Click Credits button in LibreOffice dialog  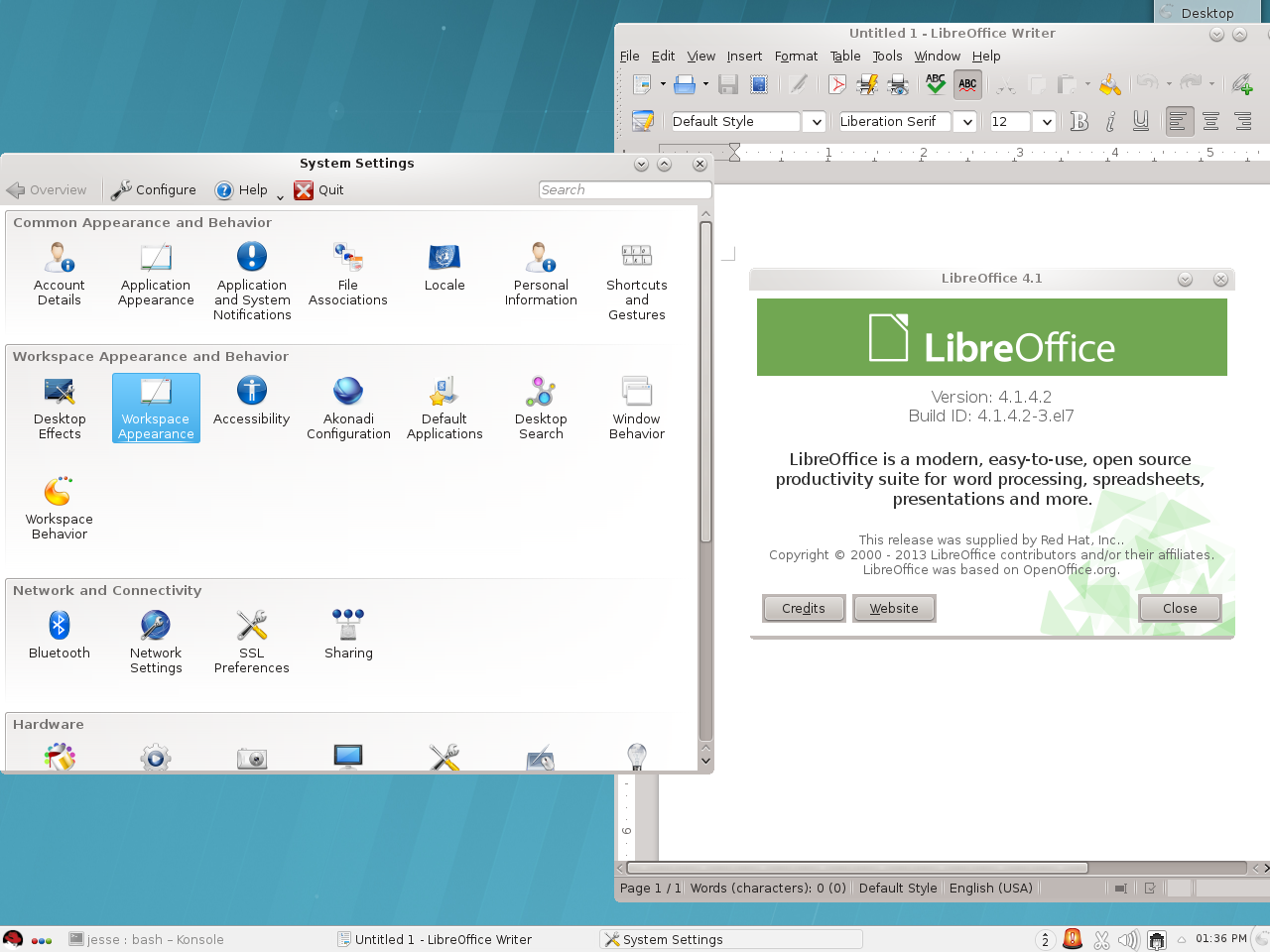(804, 608)
